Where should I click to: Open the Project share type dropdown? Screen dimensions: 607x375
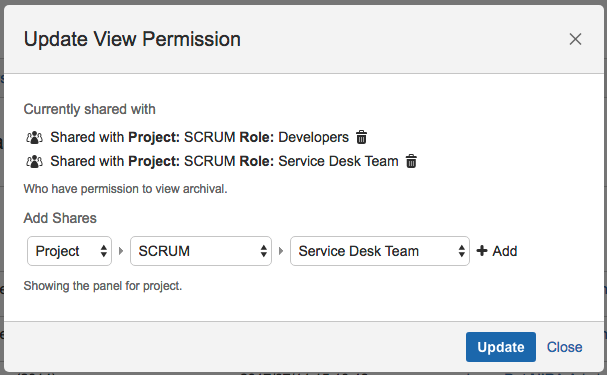tap(69, 251)
